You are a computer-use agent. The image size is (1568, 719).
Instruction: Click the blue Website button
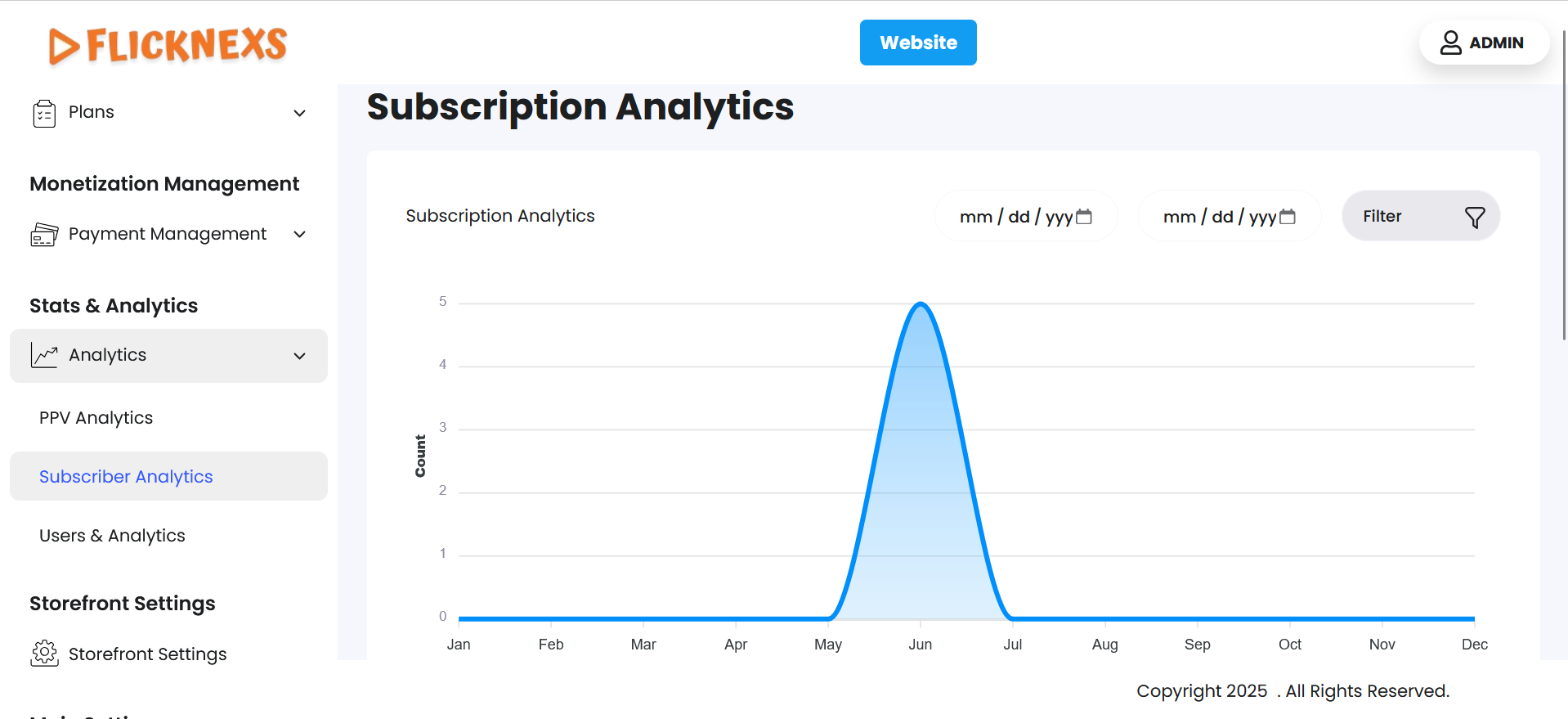[x=918, y=43]
